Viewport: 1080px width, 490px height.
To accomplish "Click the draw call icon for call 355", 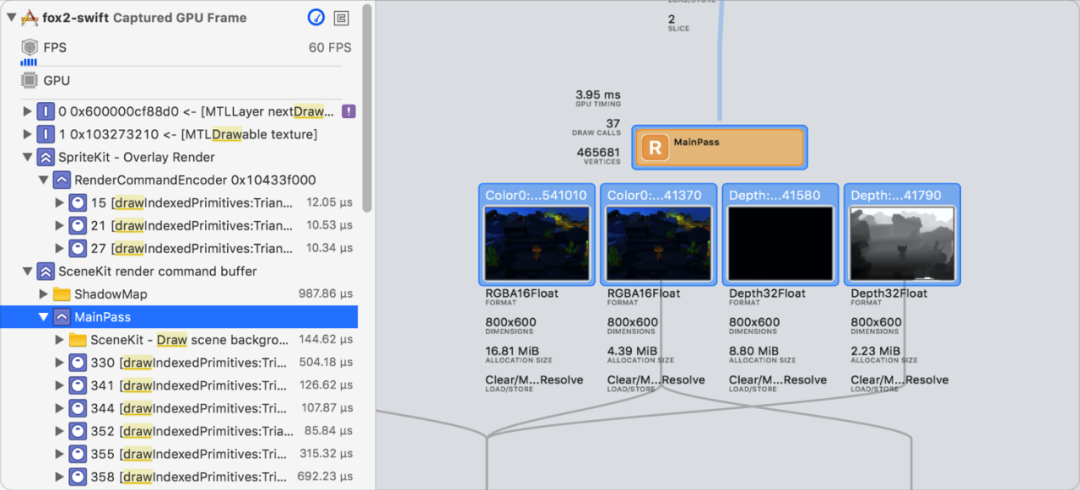I will 77,454.
